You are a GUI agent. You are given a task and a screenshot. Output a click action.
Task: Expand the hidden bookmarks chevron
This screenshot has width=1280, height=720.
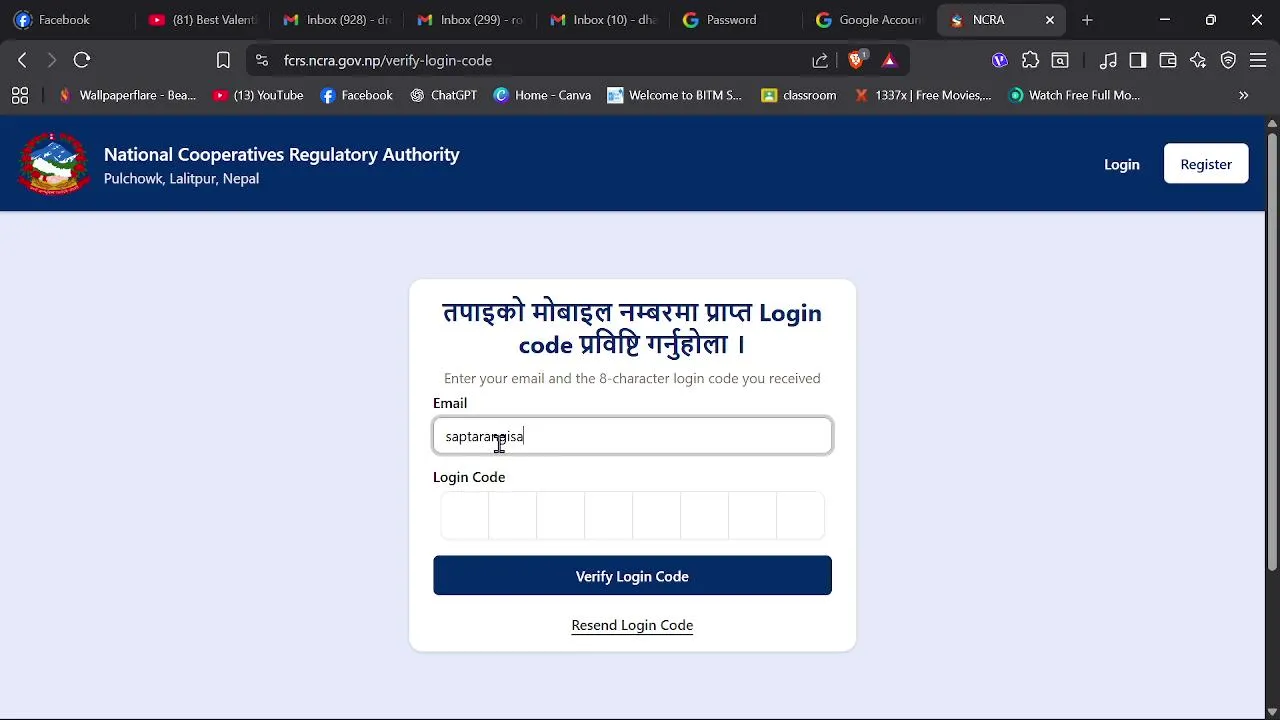1244,95
